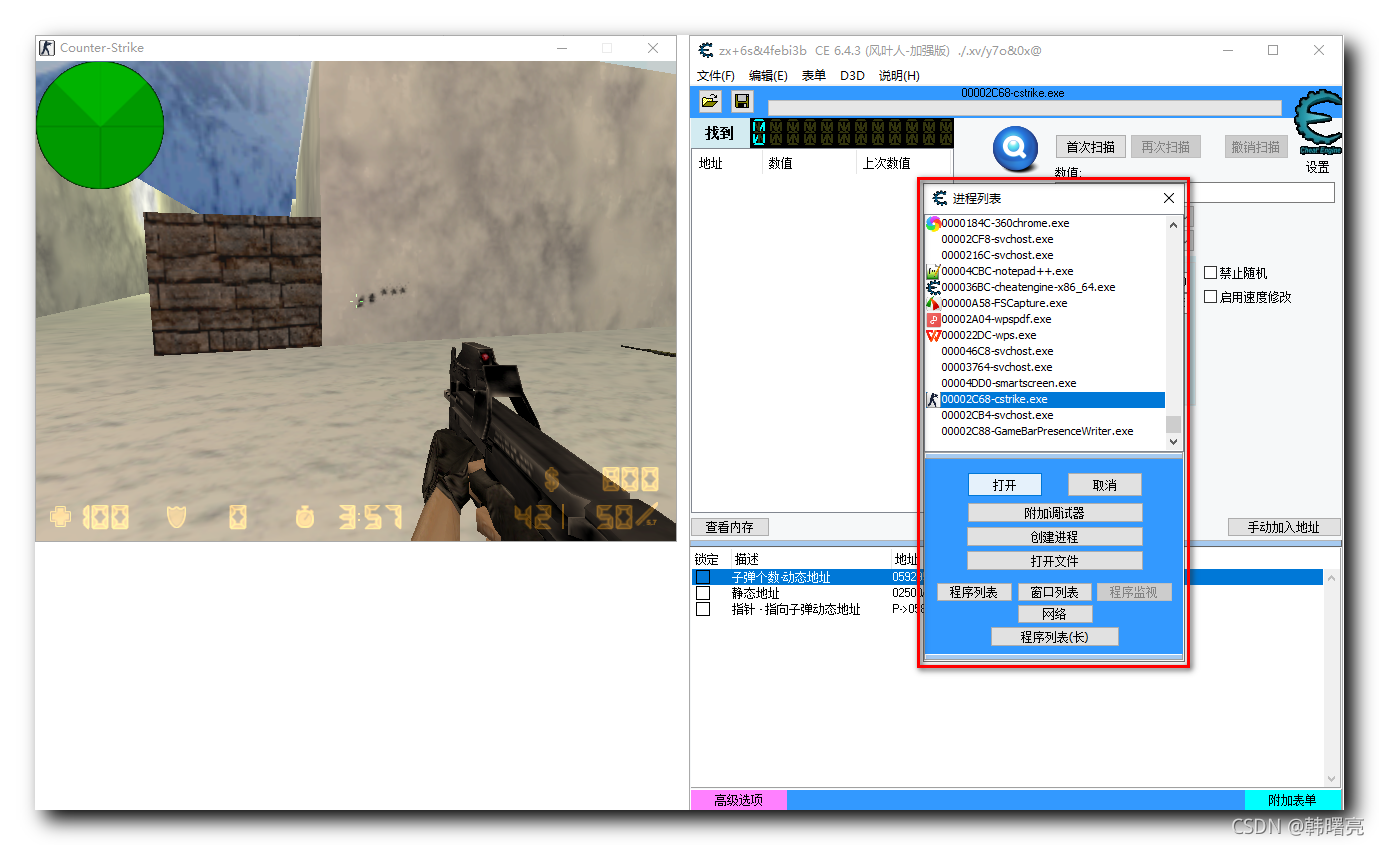This screenshot has width=1379, height=845.
Task: Click the Cheat Engine title bar icon
Action: (706, 50)
